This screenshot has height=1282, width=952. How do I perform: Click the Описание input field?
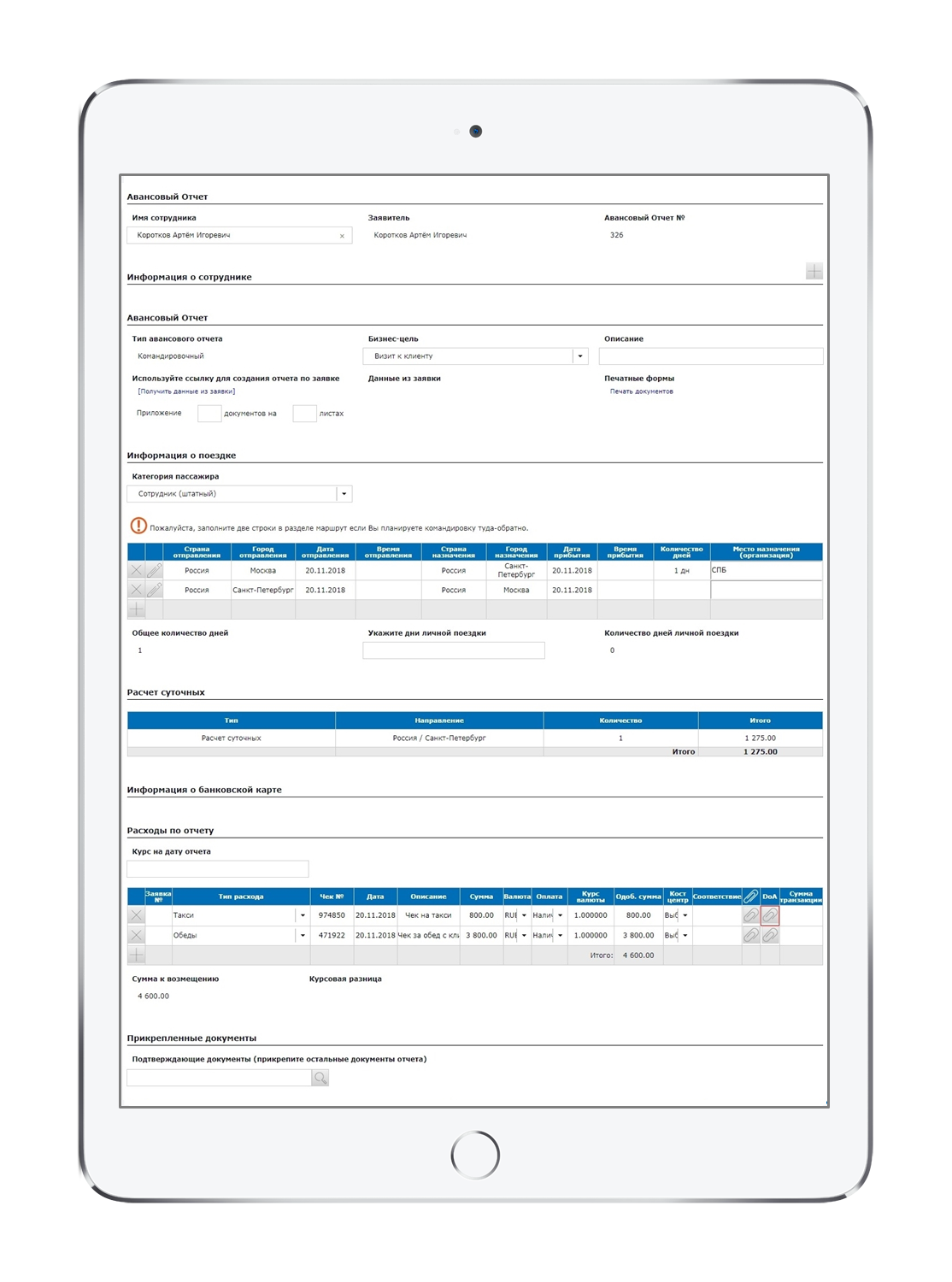[x=710, y=356]
